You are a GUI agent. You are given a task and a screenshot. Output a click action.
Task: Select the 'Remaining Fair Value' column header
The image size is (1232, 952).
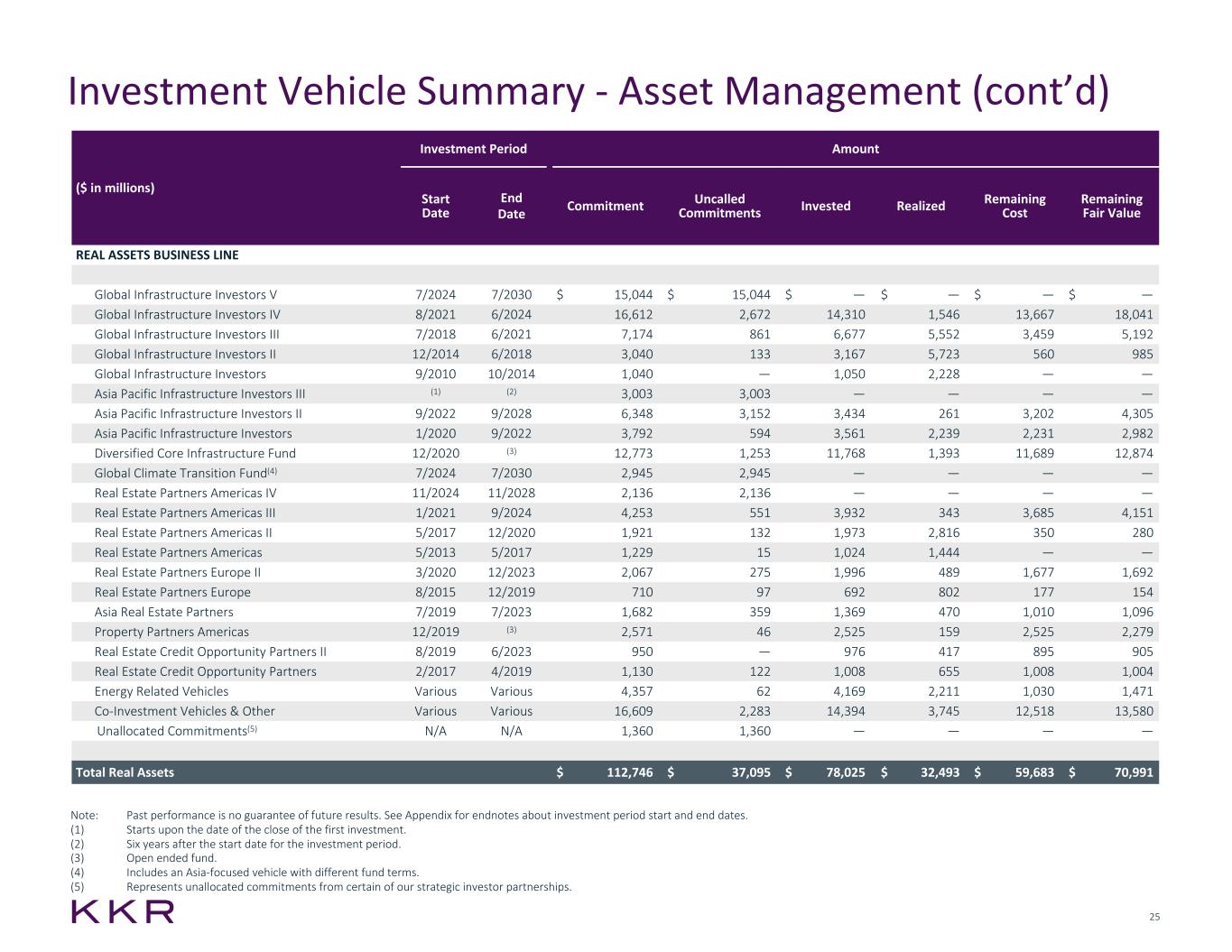point(1111,206)
